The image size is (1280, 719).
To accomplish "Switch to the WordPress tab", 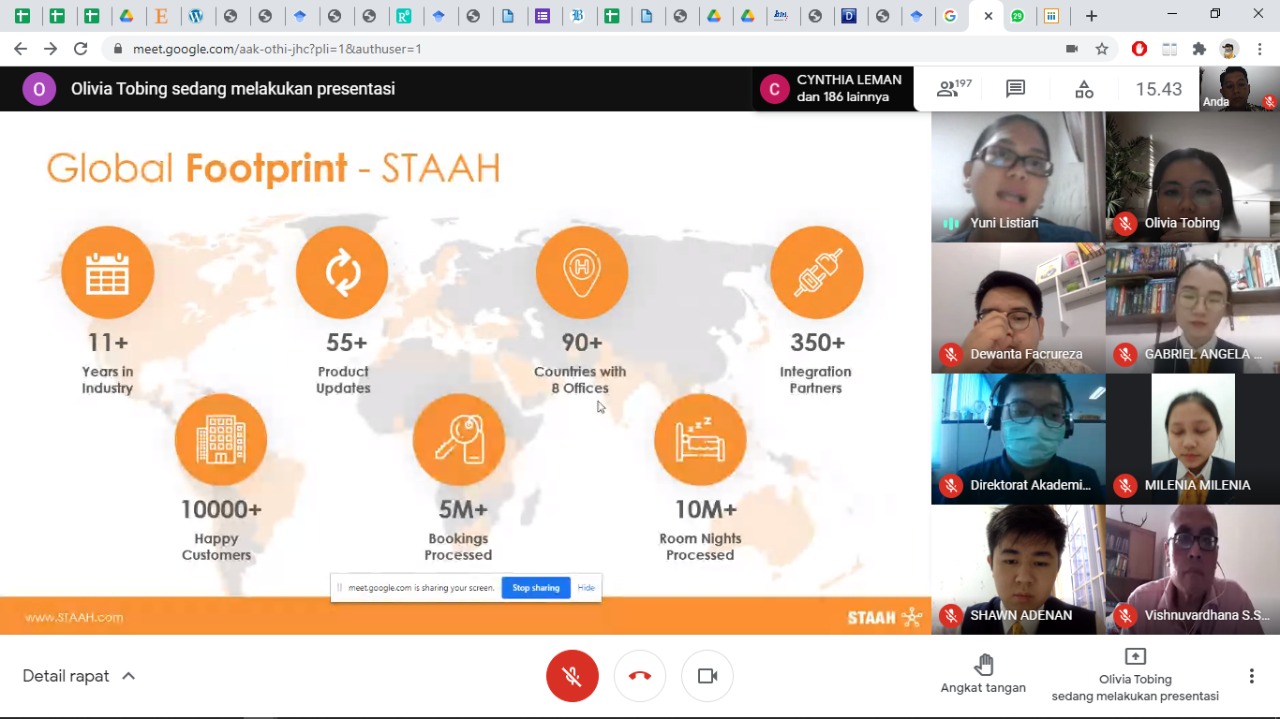I will pyautogui.click(x=196, y=16).
